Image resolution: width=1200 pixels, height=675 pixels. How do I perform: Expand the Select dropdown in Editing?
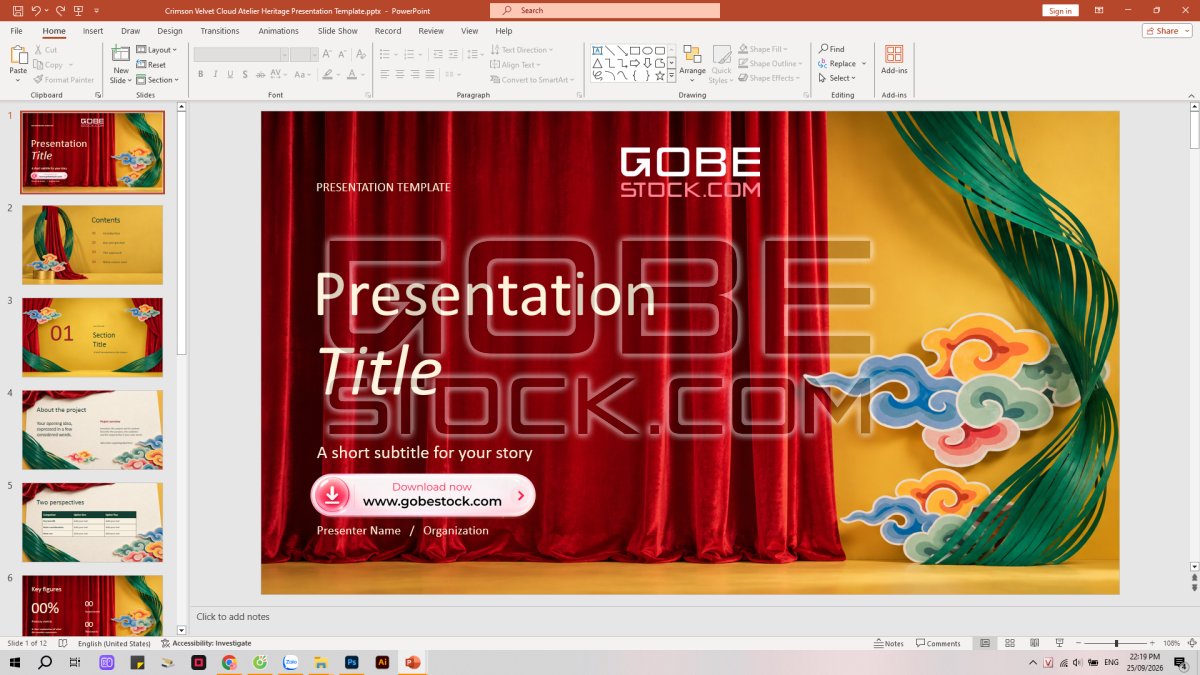[836, 78]
